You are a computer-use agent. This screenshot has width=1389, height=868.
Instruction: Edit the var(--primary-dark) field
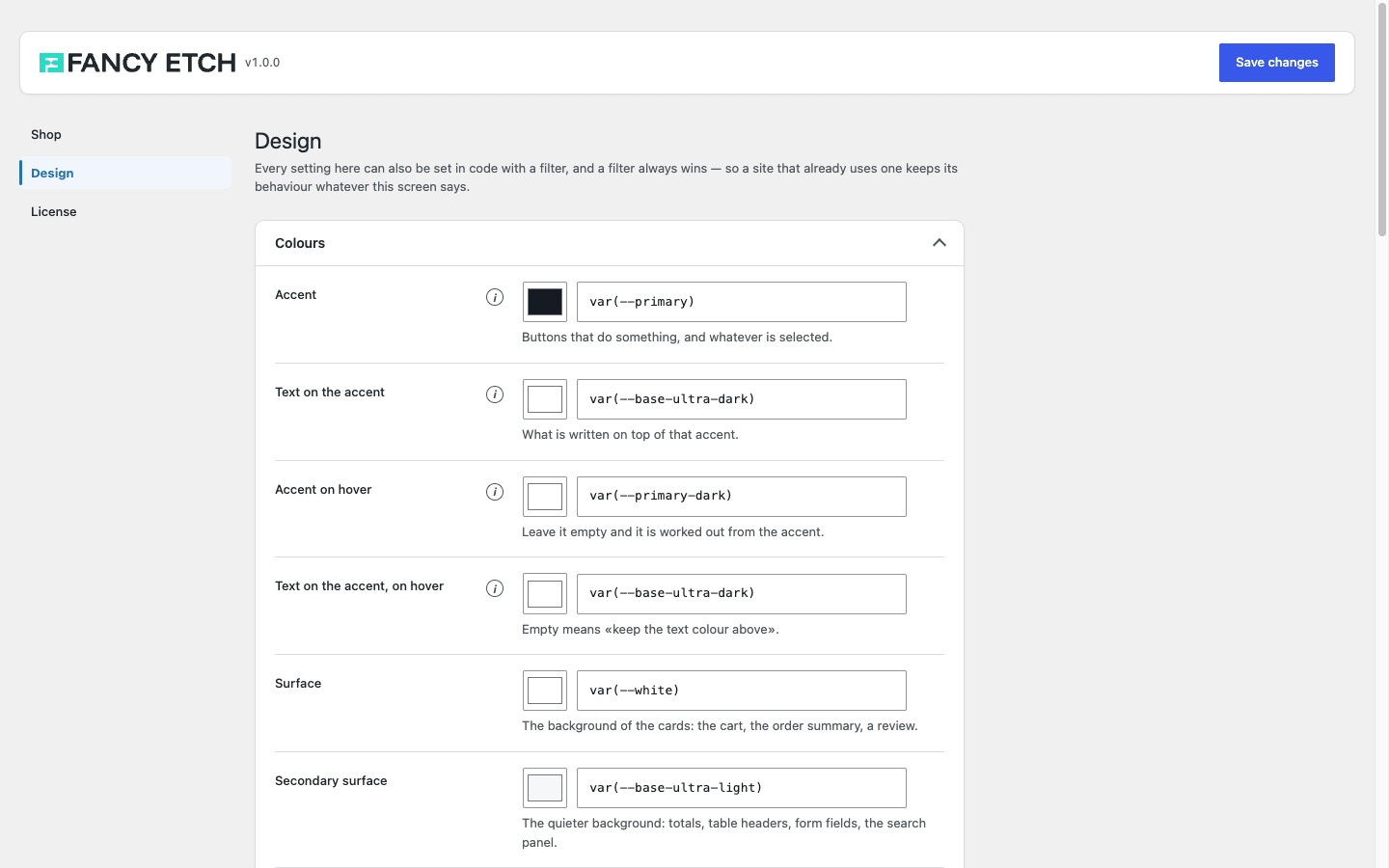742,497
